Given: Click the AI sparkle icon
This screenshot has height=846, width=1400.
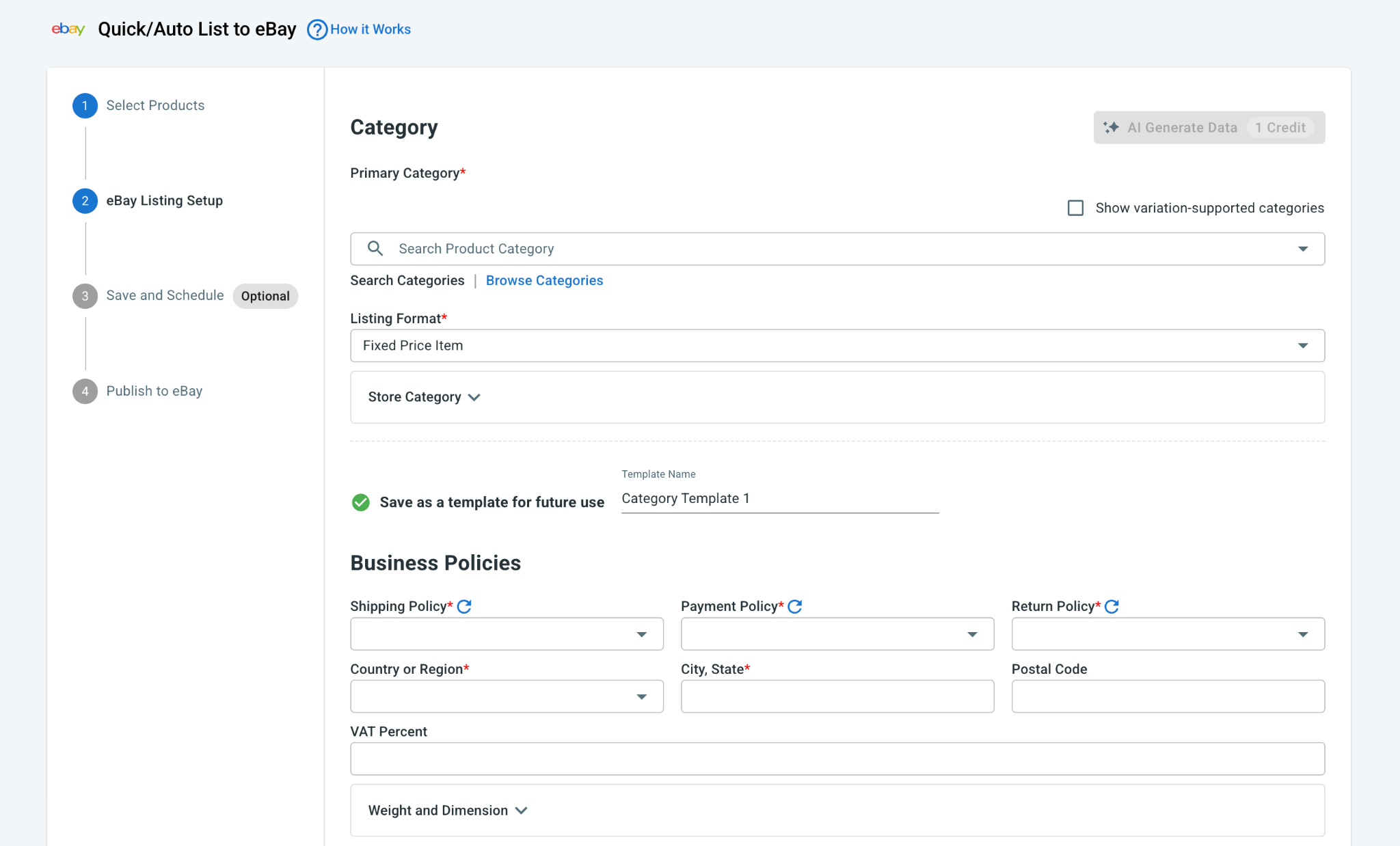Looking at the screenshot, I should pyautogui.click(x=1111, y=127).
